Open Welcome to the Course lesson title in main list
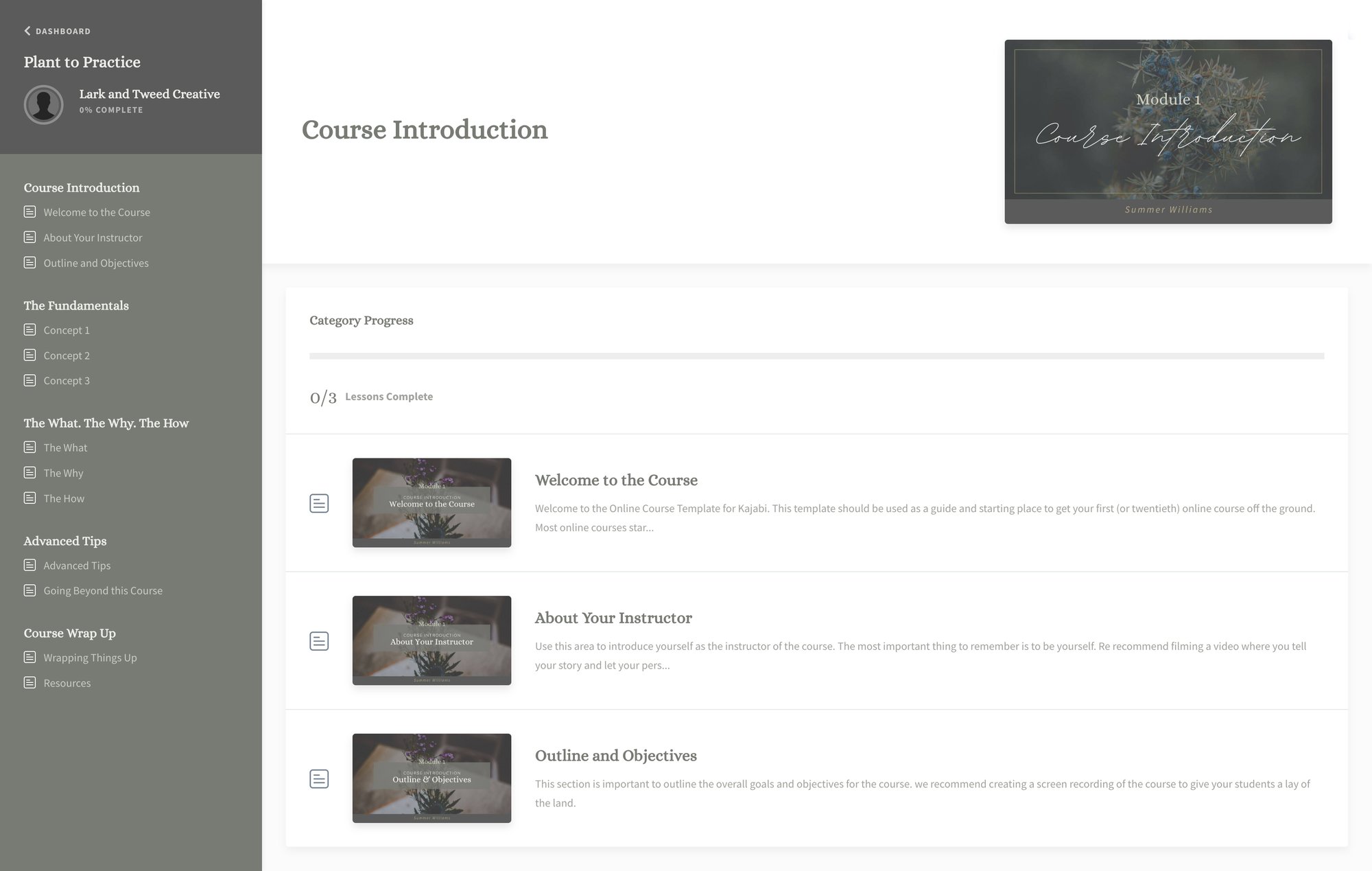 pyautogui.click(x=616, y=480)
